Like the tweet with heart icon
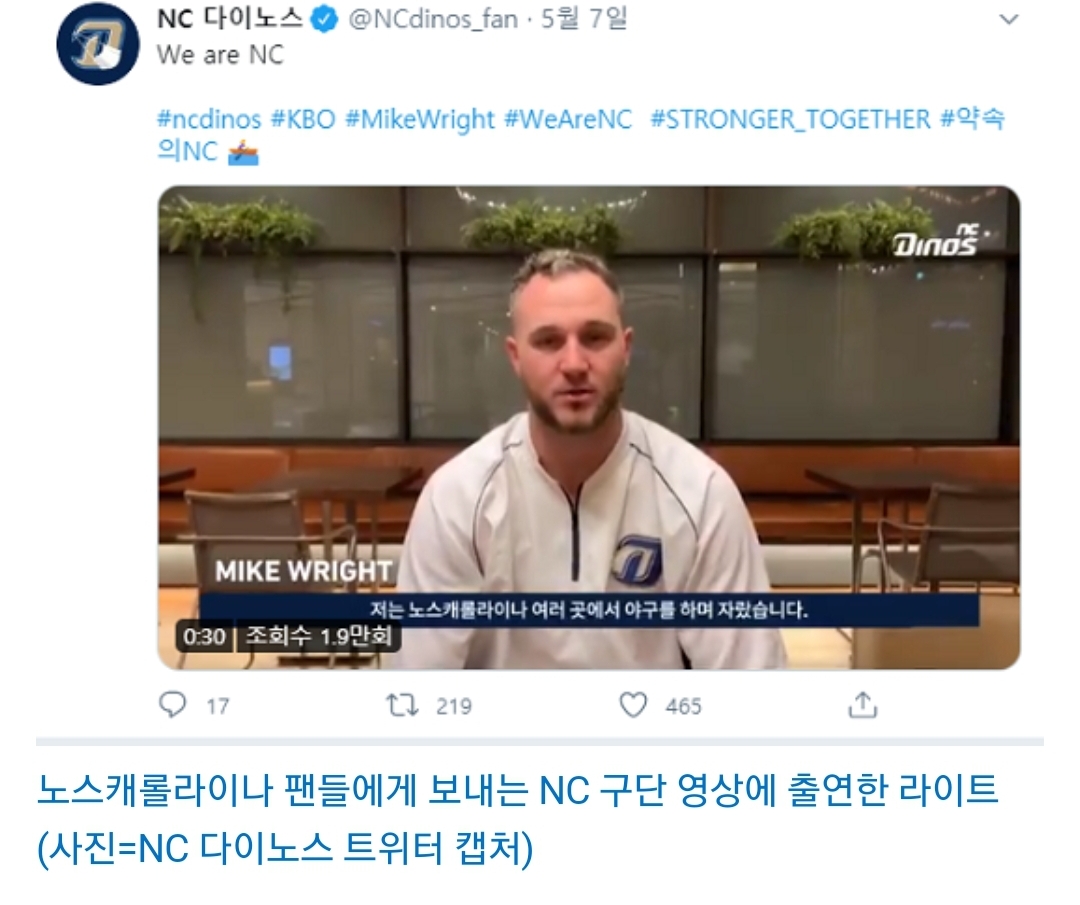1080x905 pixels. tap(633, 705)
